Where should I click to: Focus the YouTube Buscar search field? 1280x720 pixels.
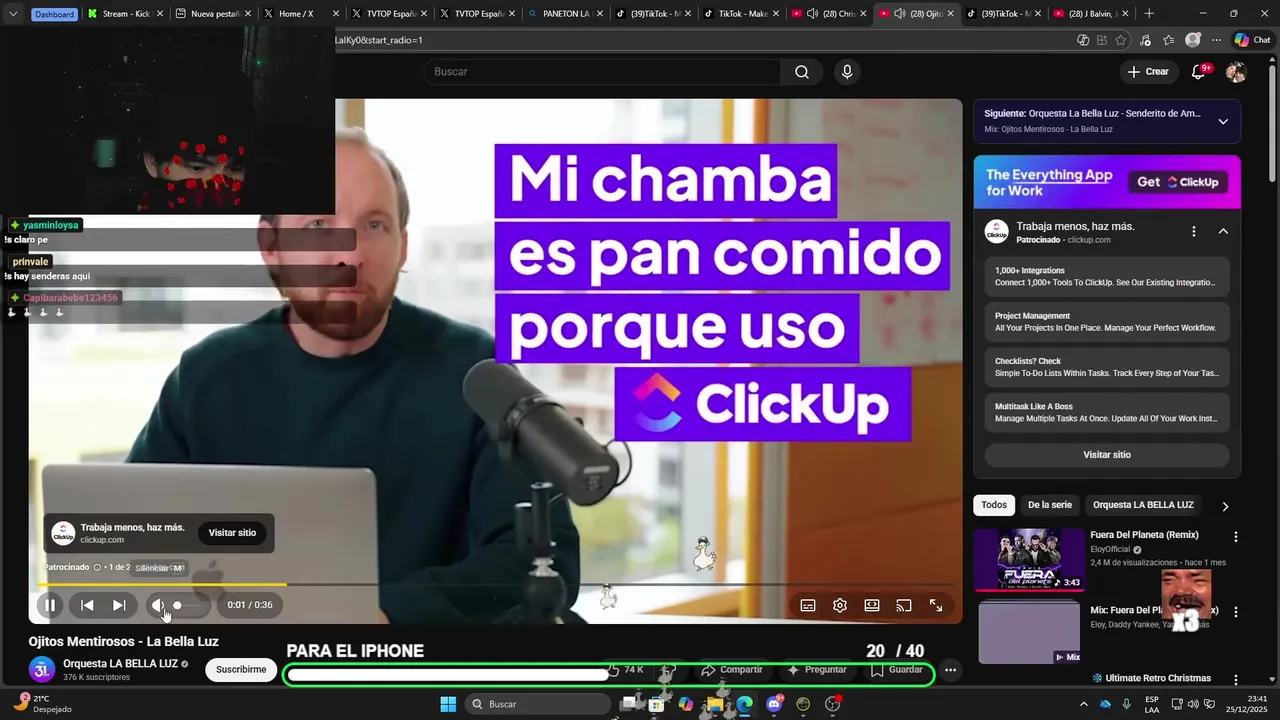click(603, 72)
